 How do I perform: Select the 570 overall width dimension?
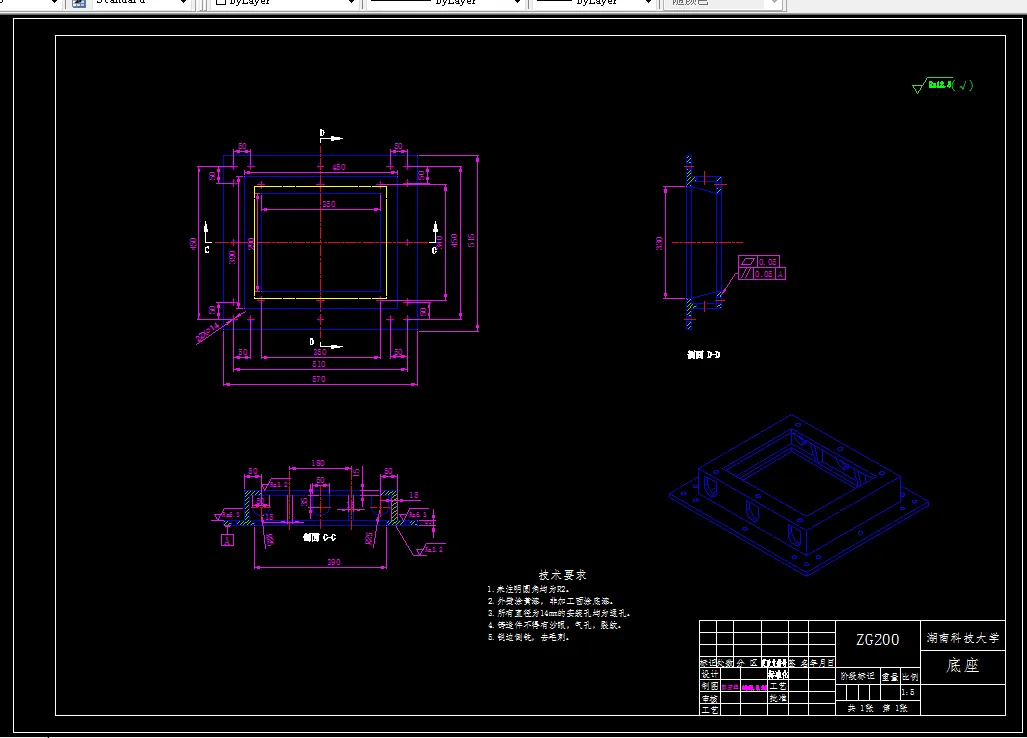click(x=318, y=379)
